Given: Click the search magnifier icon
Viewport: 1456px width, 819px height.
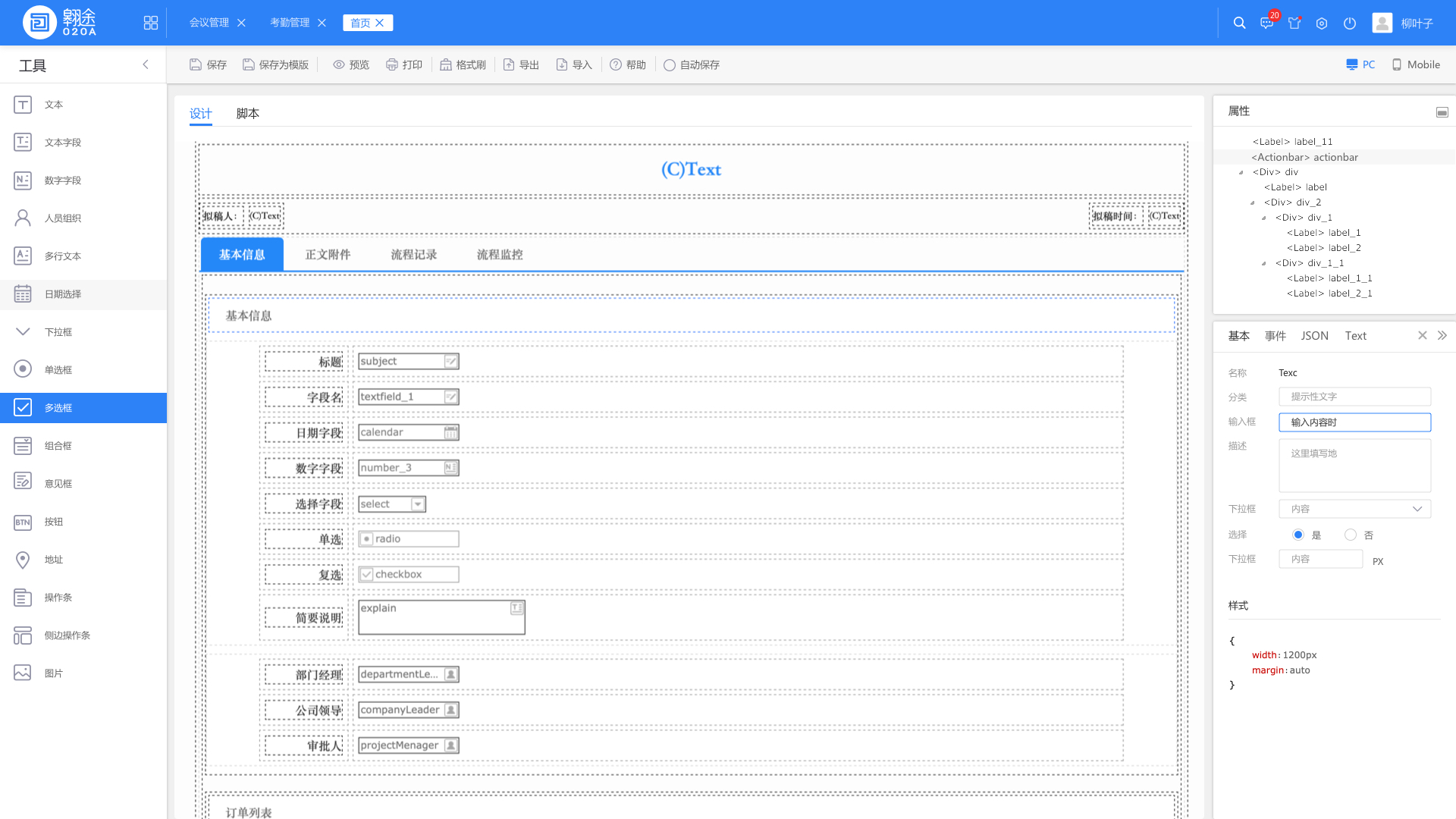Looking at the screenshot, I should tap(1239, 23).
